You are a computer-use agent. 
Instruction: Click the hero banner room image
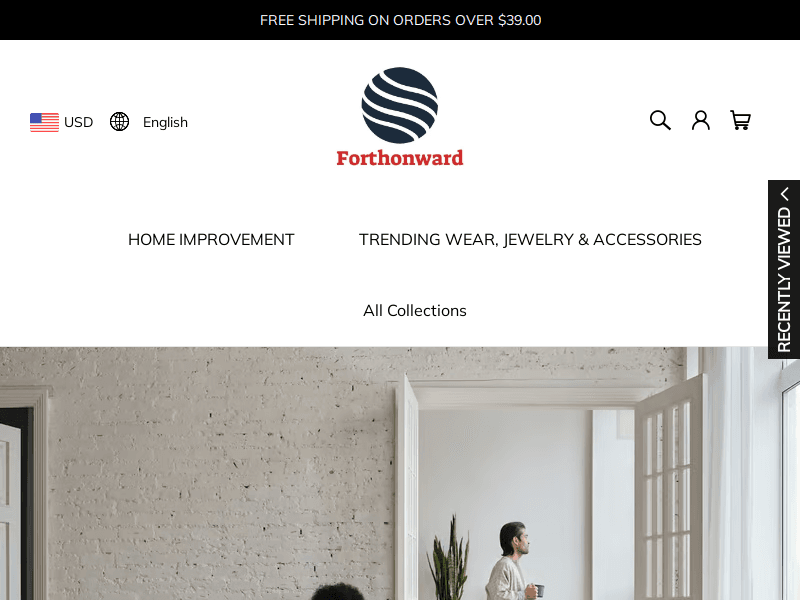pos(400,473)
